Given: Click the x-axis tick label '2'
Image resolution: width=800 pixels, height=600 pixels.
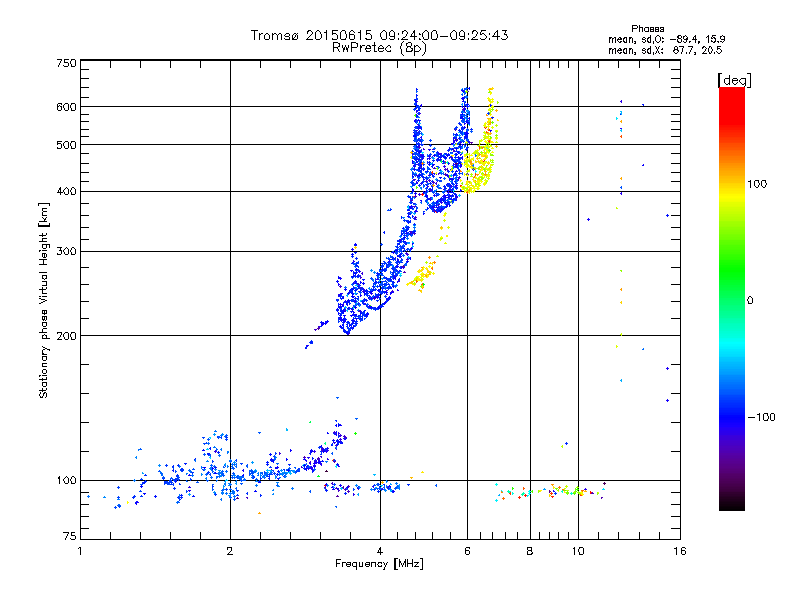Looking at the screenshot, I should click(230, 551).
